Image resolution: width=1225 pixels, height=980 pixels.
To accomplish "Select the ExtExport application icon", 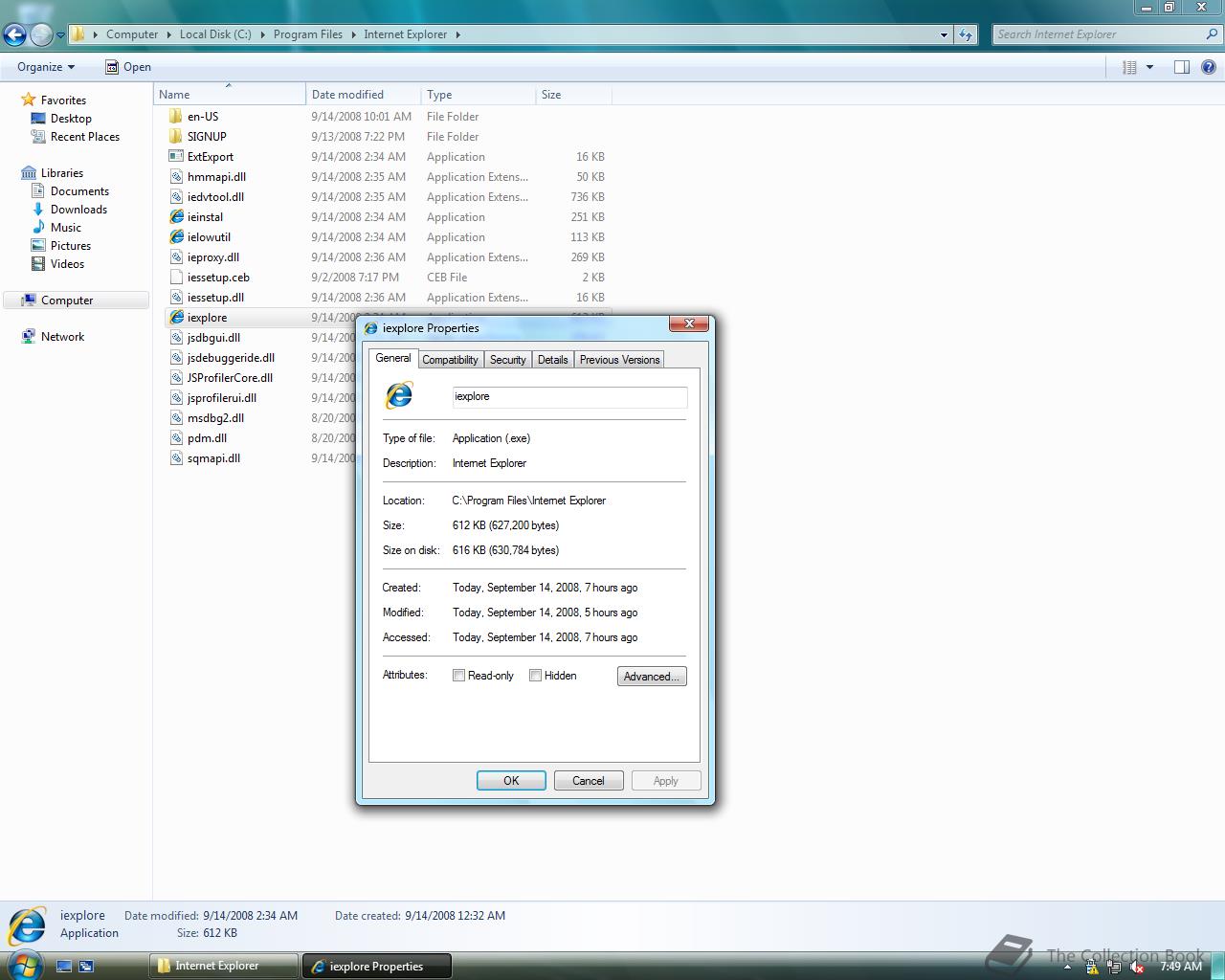I will [176, 157].
